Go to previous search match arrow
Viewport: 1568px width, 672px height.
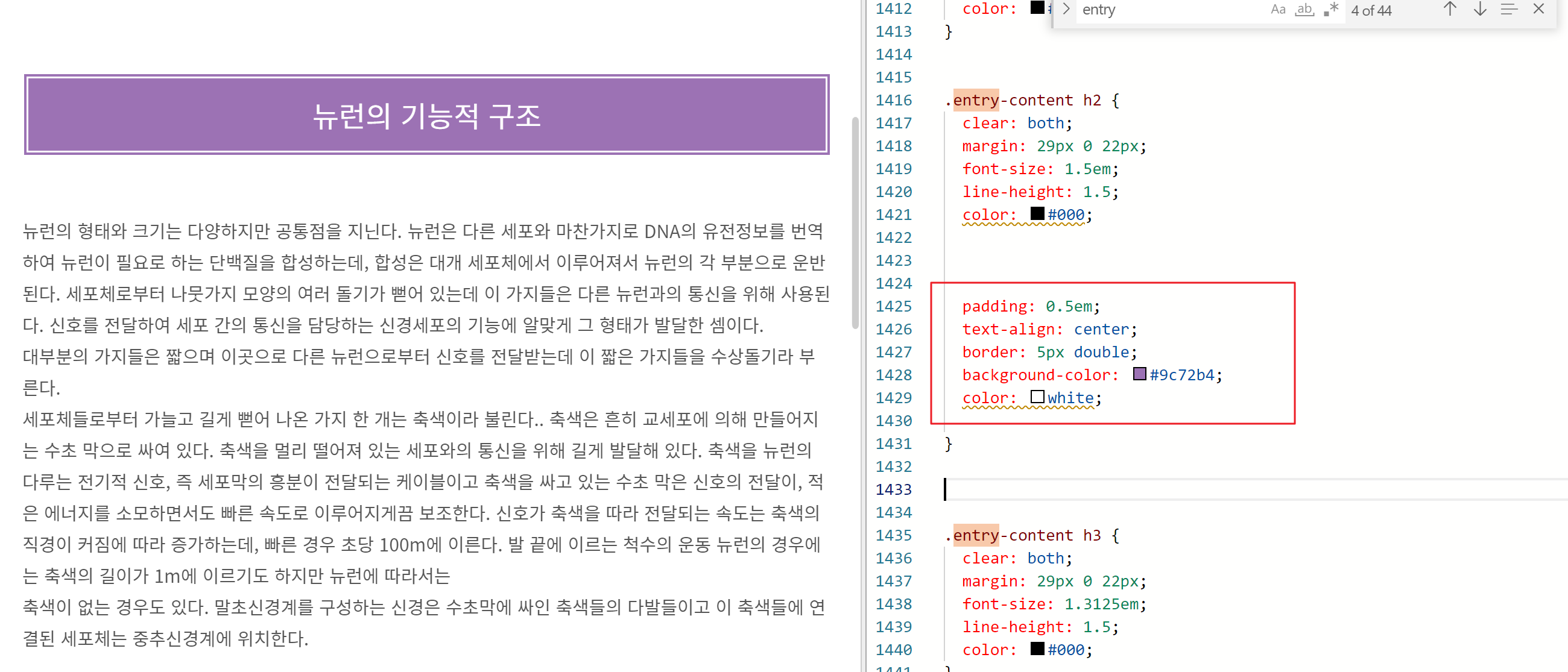[x=1450, y=9]
